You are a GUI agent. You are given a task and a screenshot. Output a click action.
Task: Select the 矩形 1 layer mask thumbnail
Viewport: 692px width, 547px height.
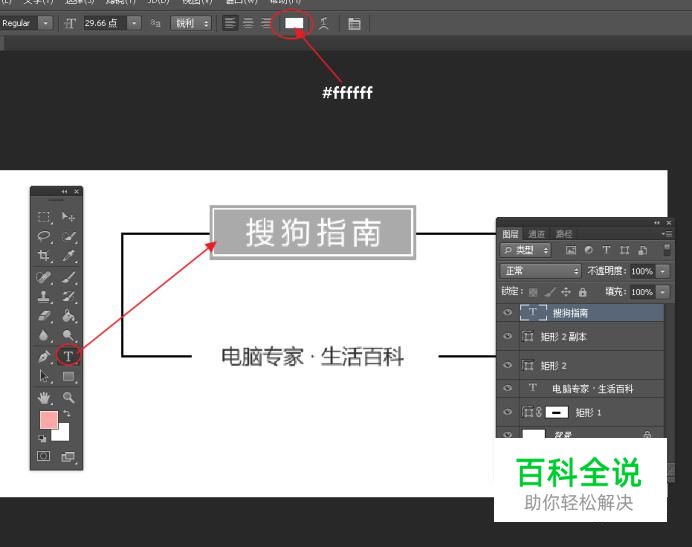coord(557,412)
